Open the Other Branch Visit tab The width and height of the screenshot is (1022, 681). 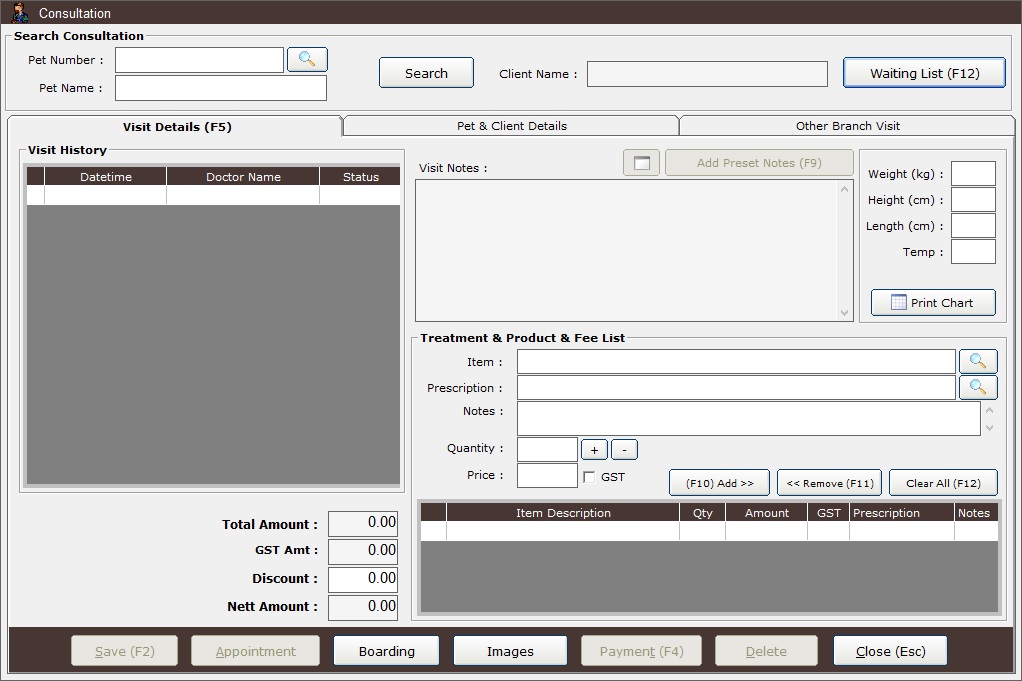(847, 126)
